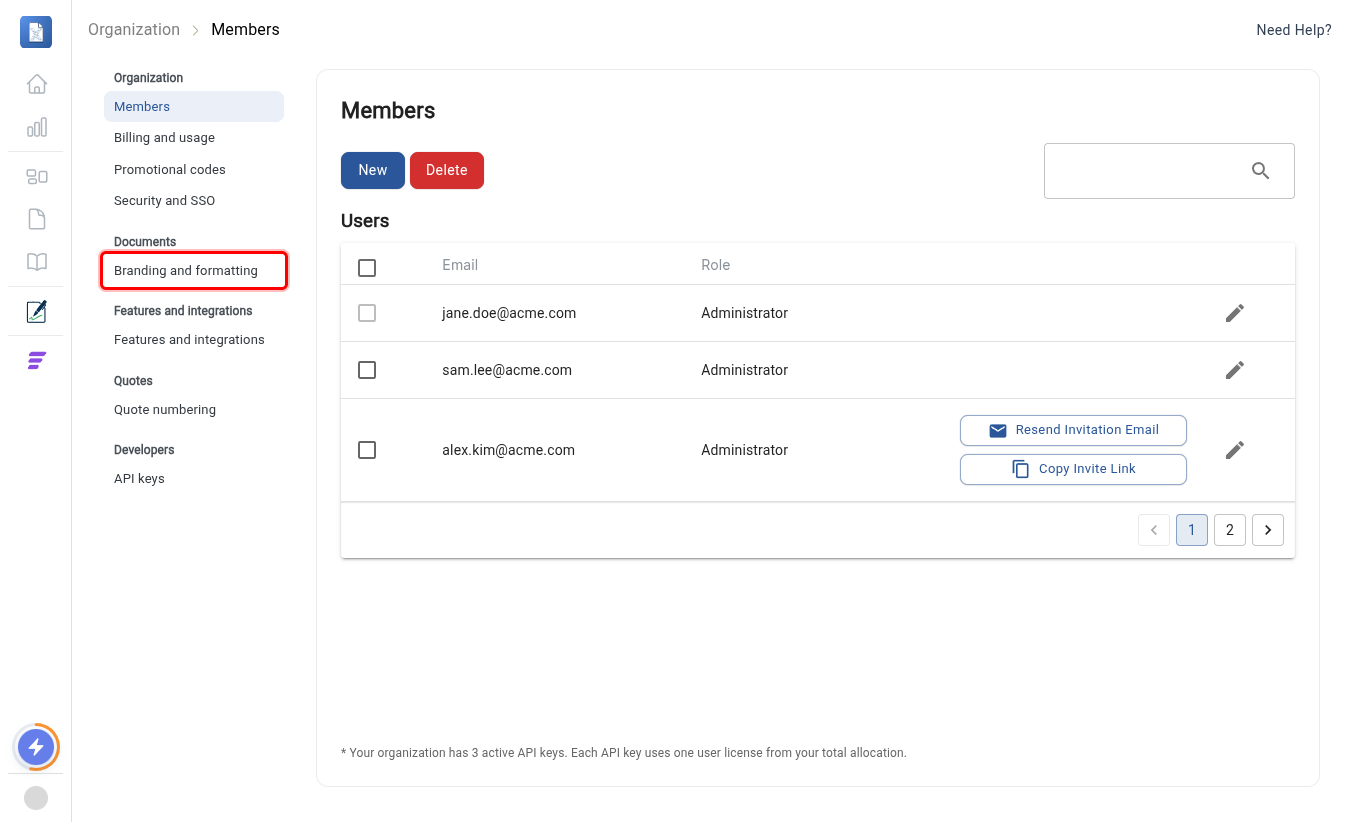Open the blank document page icon
Viewport: 1352px width, 822px height.
[x=36, y=219]
